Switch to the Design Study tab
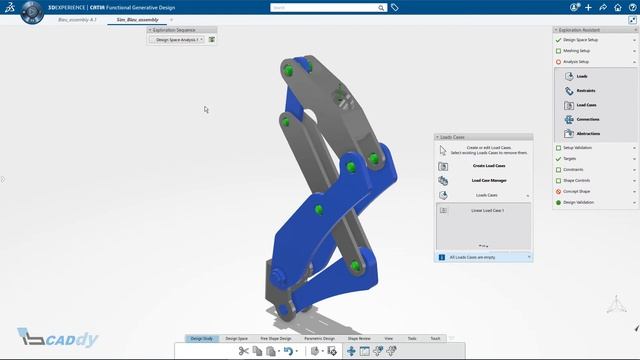 [x=202, y=338]
